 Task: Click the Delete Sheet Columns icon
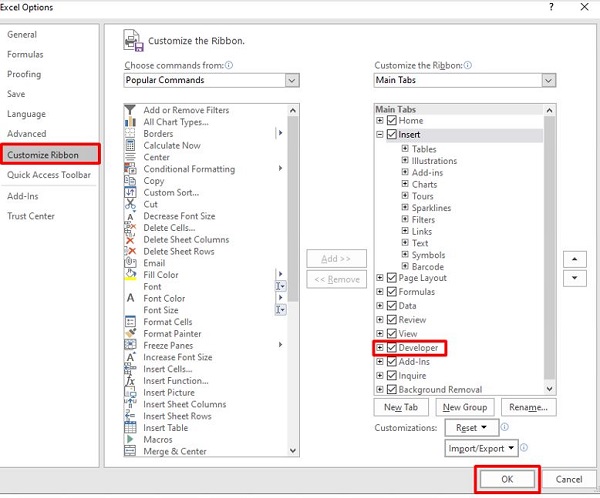pyautogui.click(x=130, y=240)
